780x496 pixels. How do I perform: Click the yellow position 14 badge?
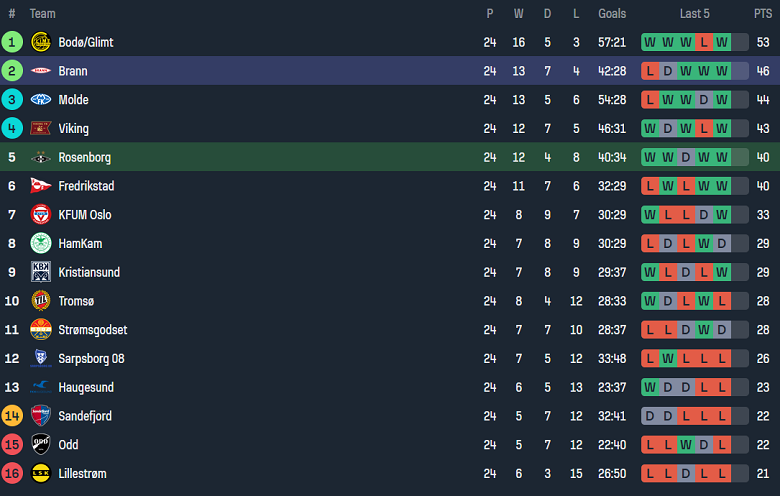tap(12, 416)
